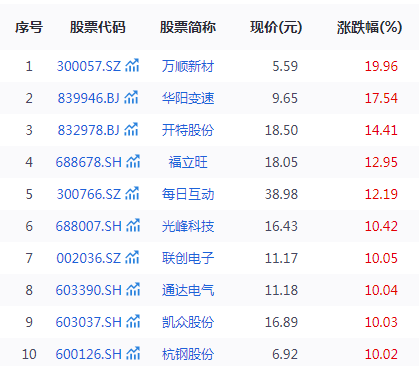This screenshot has height=366, width=419.
Task: Select the price value 18.50
Action: tap(281, 130)
